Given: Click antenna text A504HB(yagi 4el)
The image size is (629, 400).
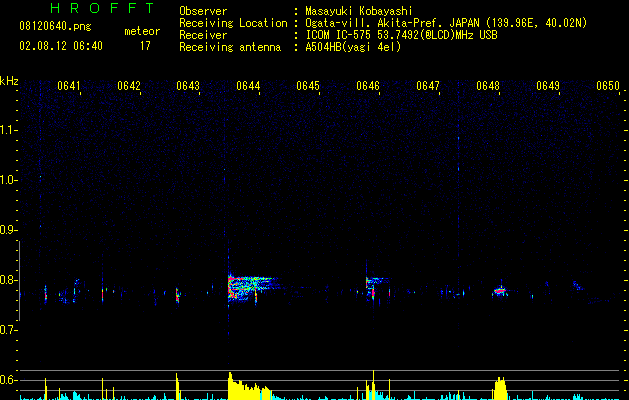Looking at the screenshot, I should point(353,47).
